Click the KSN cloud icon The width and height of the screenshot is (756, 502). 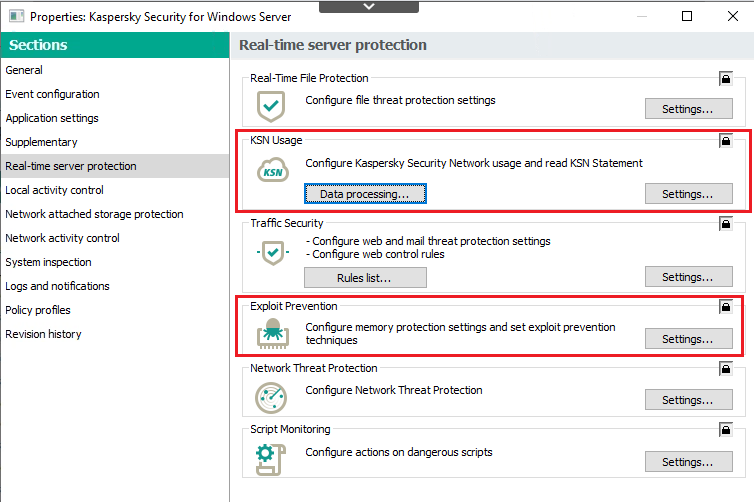point(273,170)
